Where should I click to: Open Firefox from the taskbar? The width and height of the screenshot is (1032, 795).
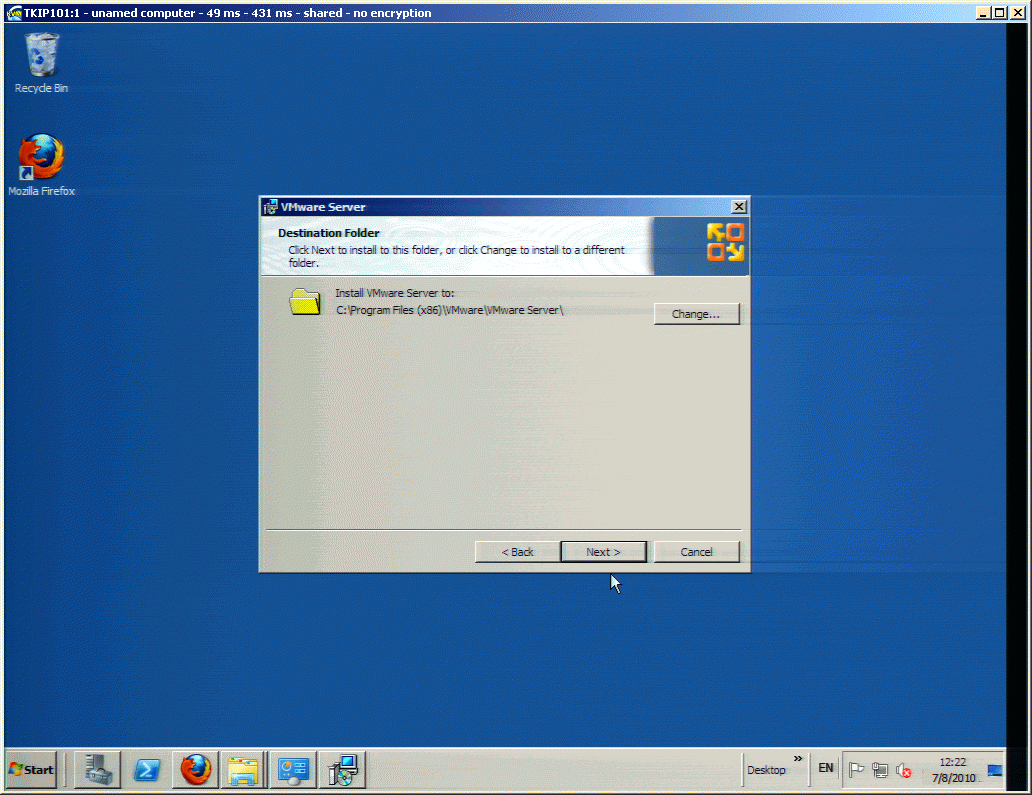(x=196, y=769)
